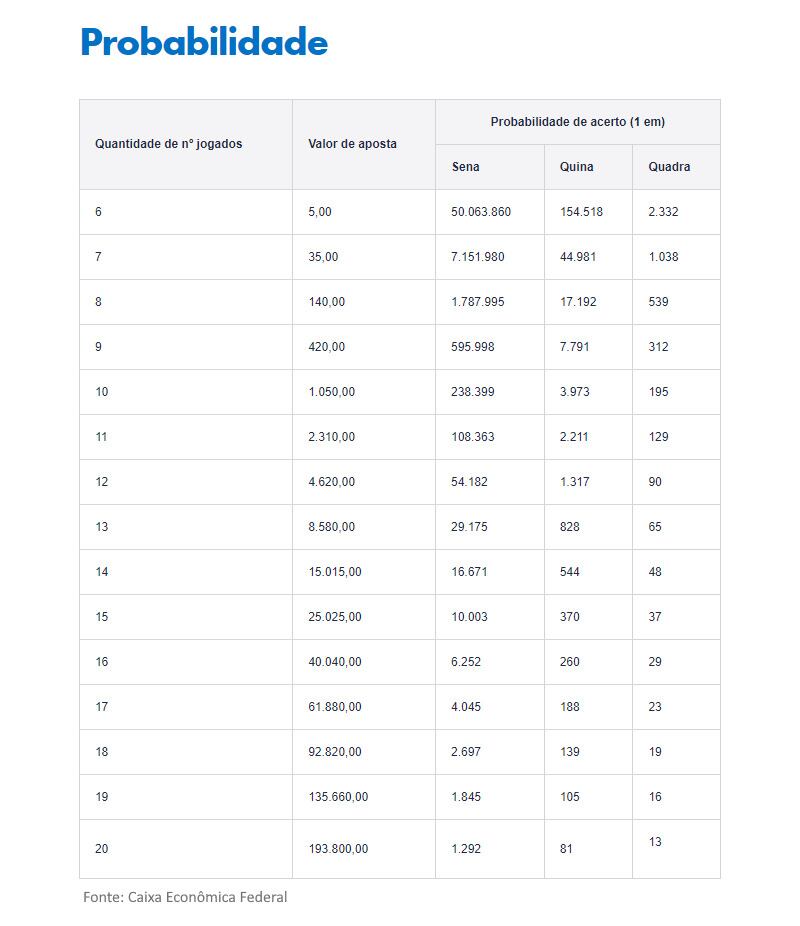Select the bet value 61.880,00
The image size is (800, 926).
[x=335, y=707]
